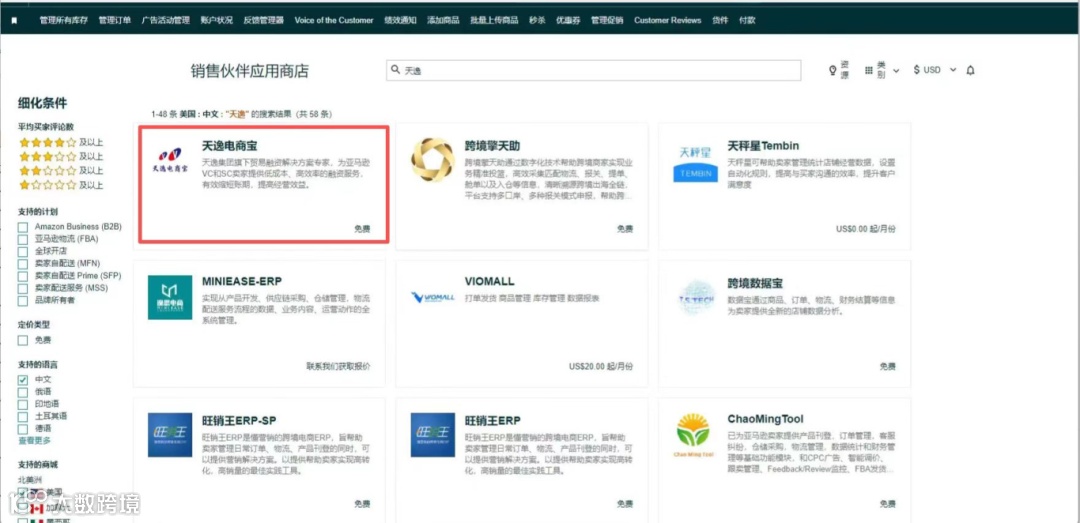Open 付款 menu item
This screenshot has width=1080, height=523.
(747, 21)
